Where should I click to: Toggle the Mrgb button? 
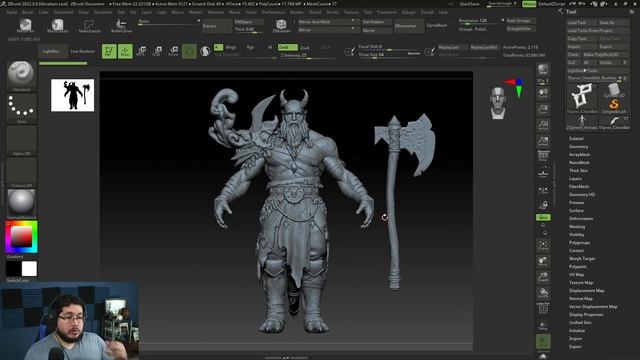(231, 47)
